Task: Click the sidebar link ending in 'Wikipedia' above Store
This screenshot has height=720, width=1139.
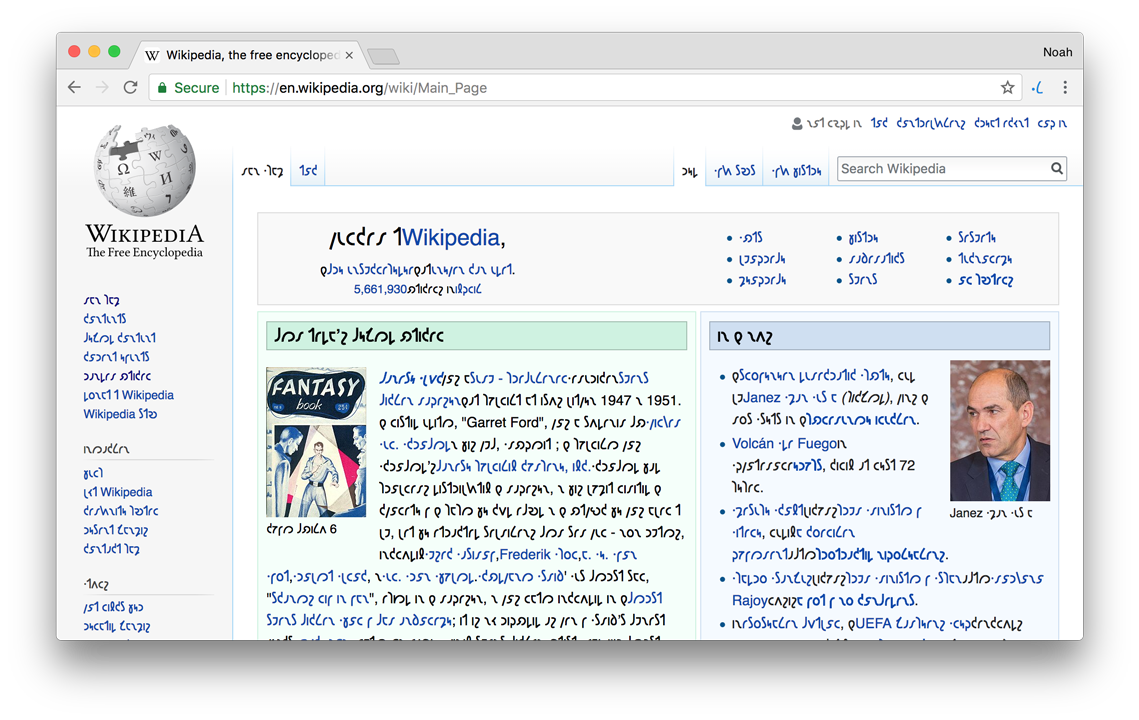Action: pyautogui.click(x=129, y=395)
